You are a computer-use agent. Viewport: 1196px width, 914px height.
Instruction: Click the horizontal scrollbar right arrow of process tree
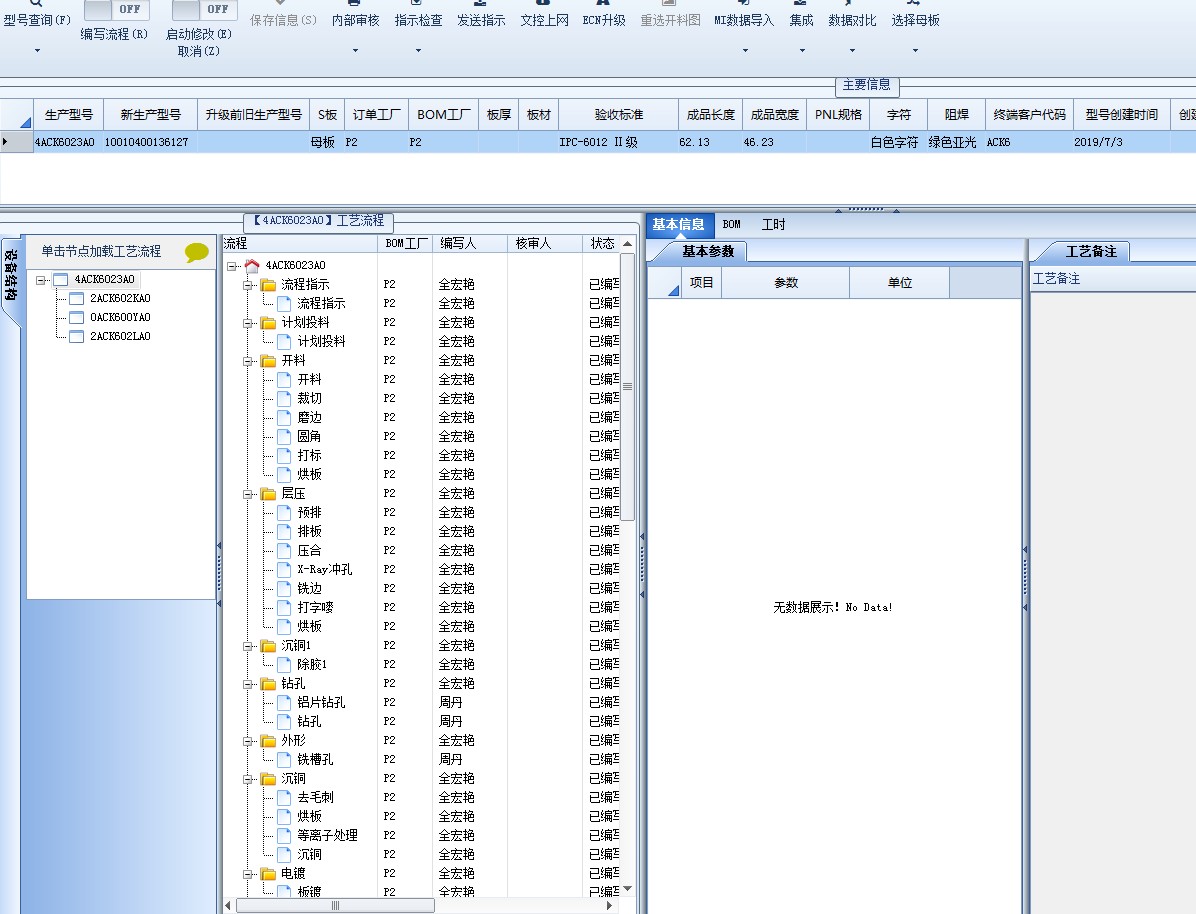click(x=609, y=906)
